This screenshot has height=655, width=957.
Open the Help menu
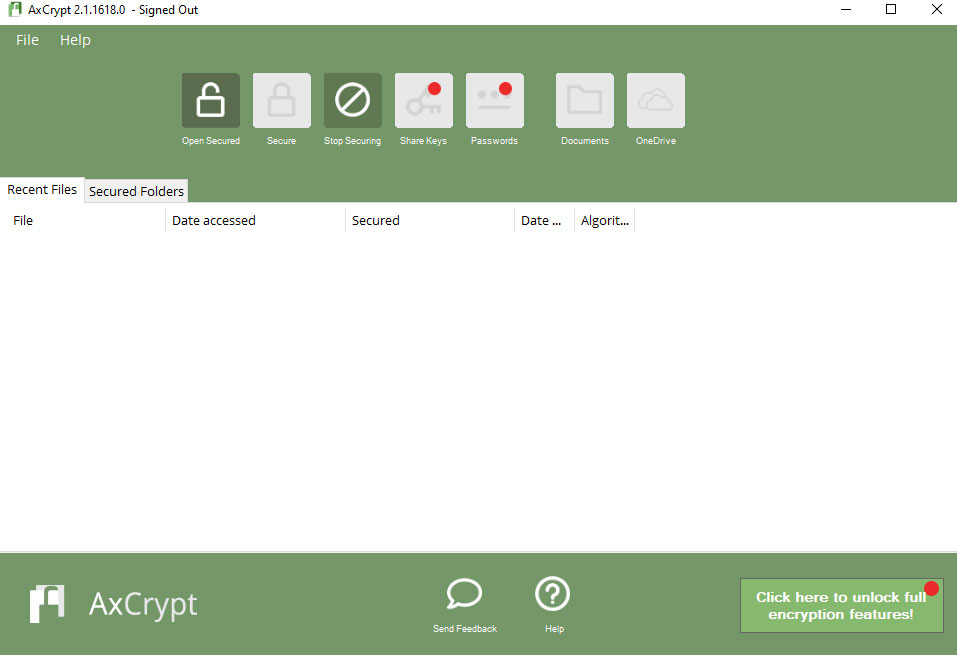tap(75, 40)
